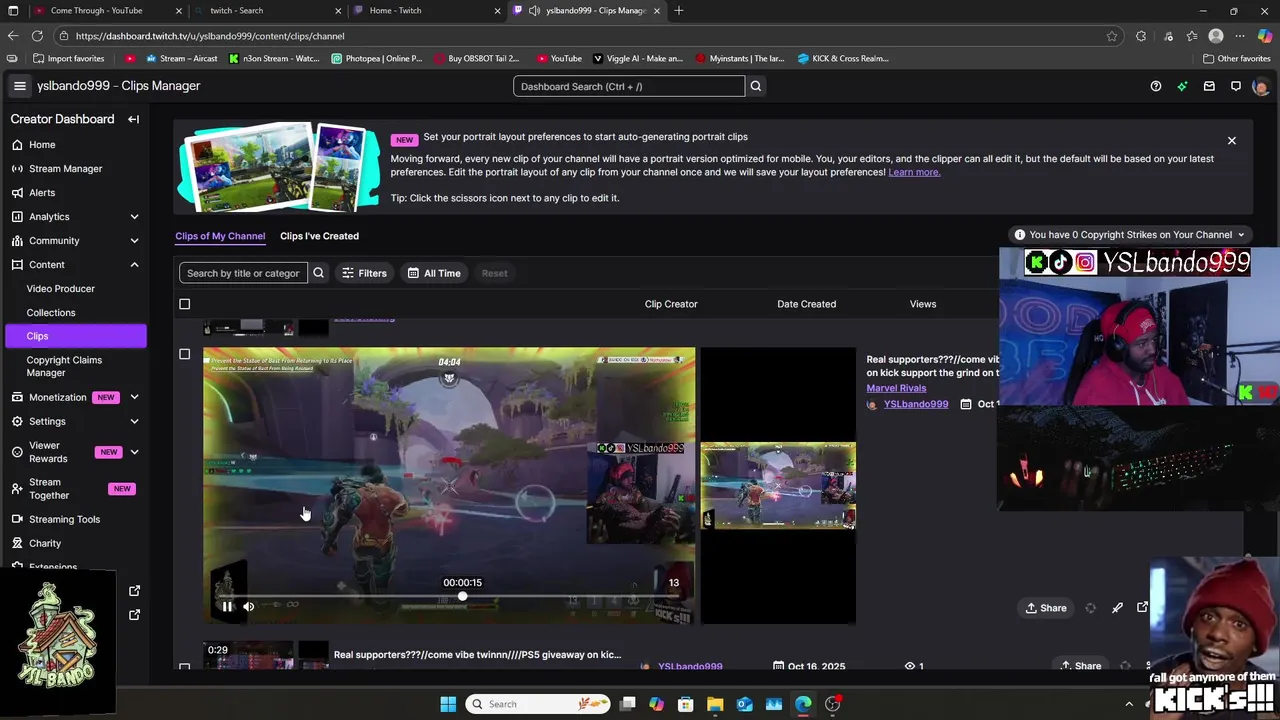This screenshot has width=1280, height=720.
Task: Click Share for the playing clip
Action: pos(1046,608)
